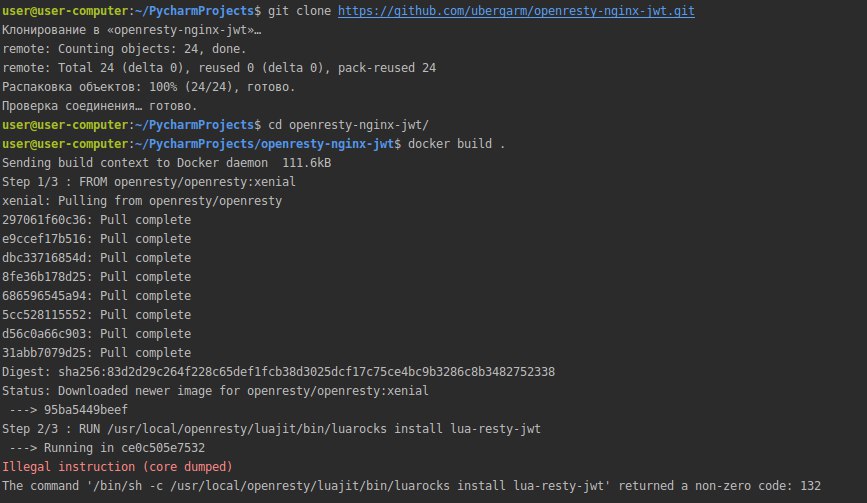This screenshot has height=503, width=867.
Task: Click 'Running in ce0c505e7532' line
Action: coord(107,448)
